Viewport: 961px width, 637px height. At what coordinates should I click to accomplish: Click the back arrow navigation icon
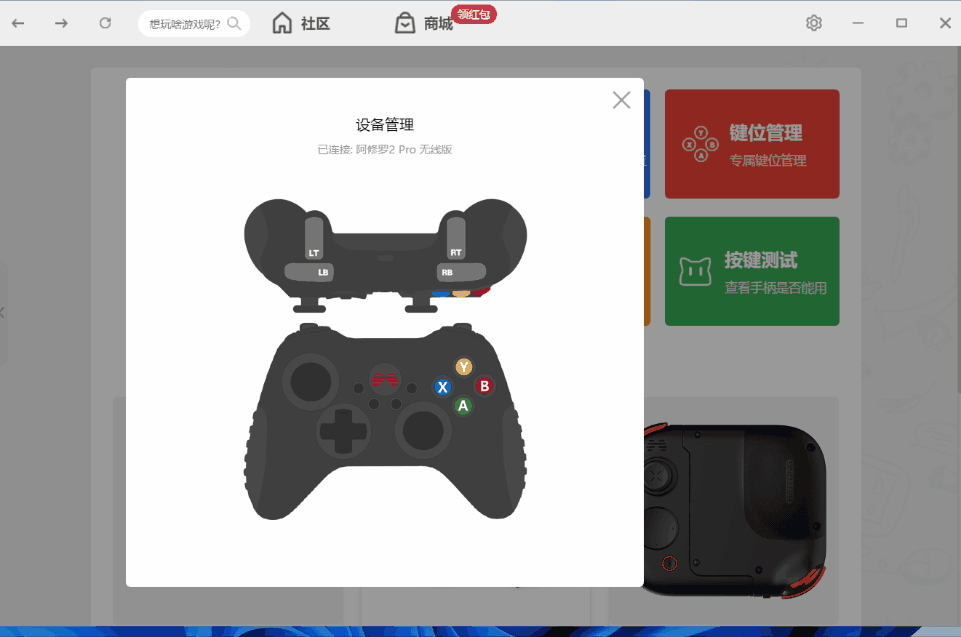18,23
